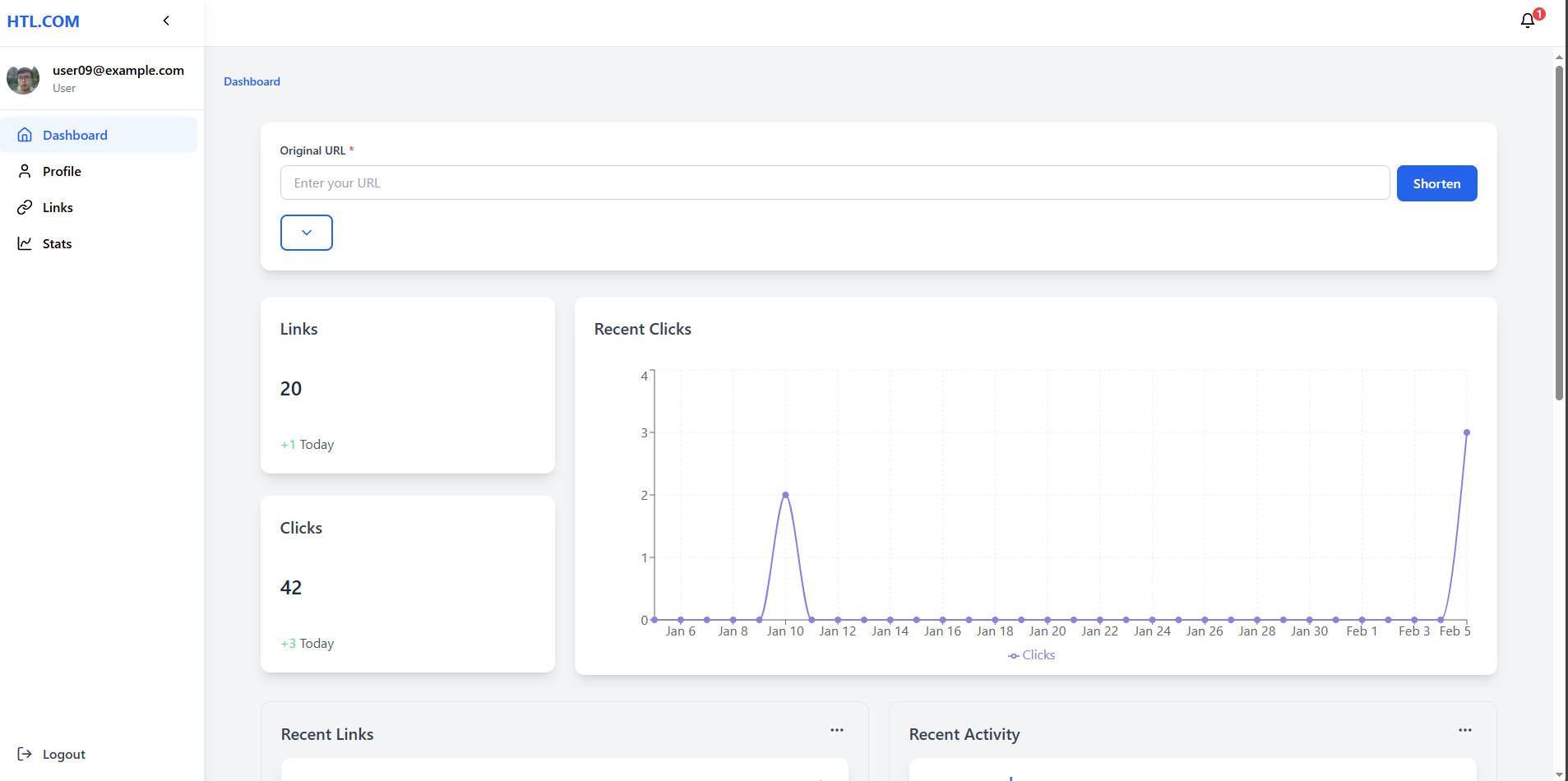Open the Recent Activity three-dot menu
The image size is (1568, 781).
pos(1464,730)
